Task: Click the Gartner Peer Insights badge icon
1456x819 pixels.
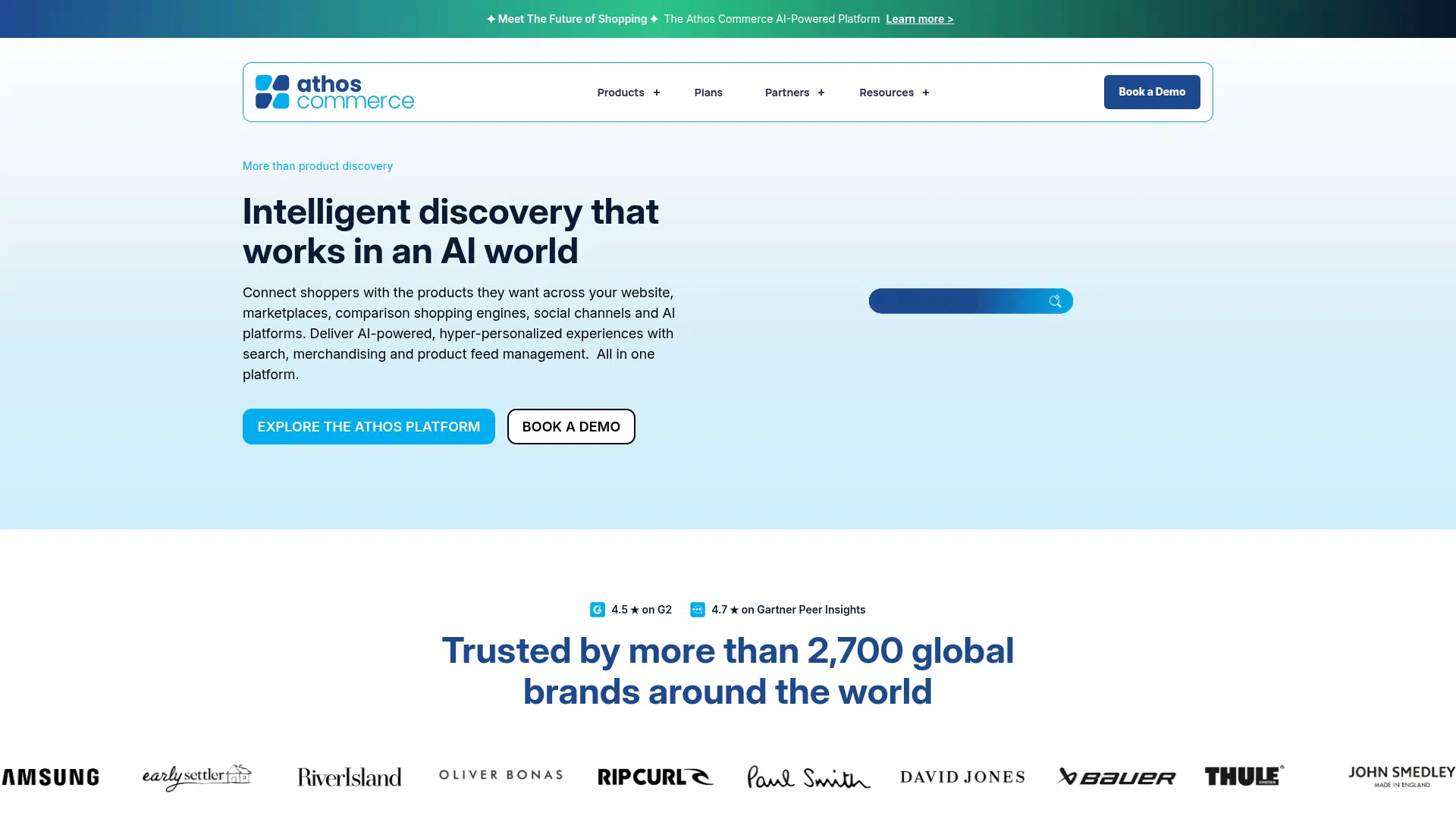Action: 698,610
